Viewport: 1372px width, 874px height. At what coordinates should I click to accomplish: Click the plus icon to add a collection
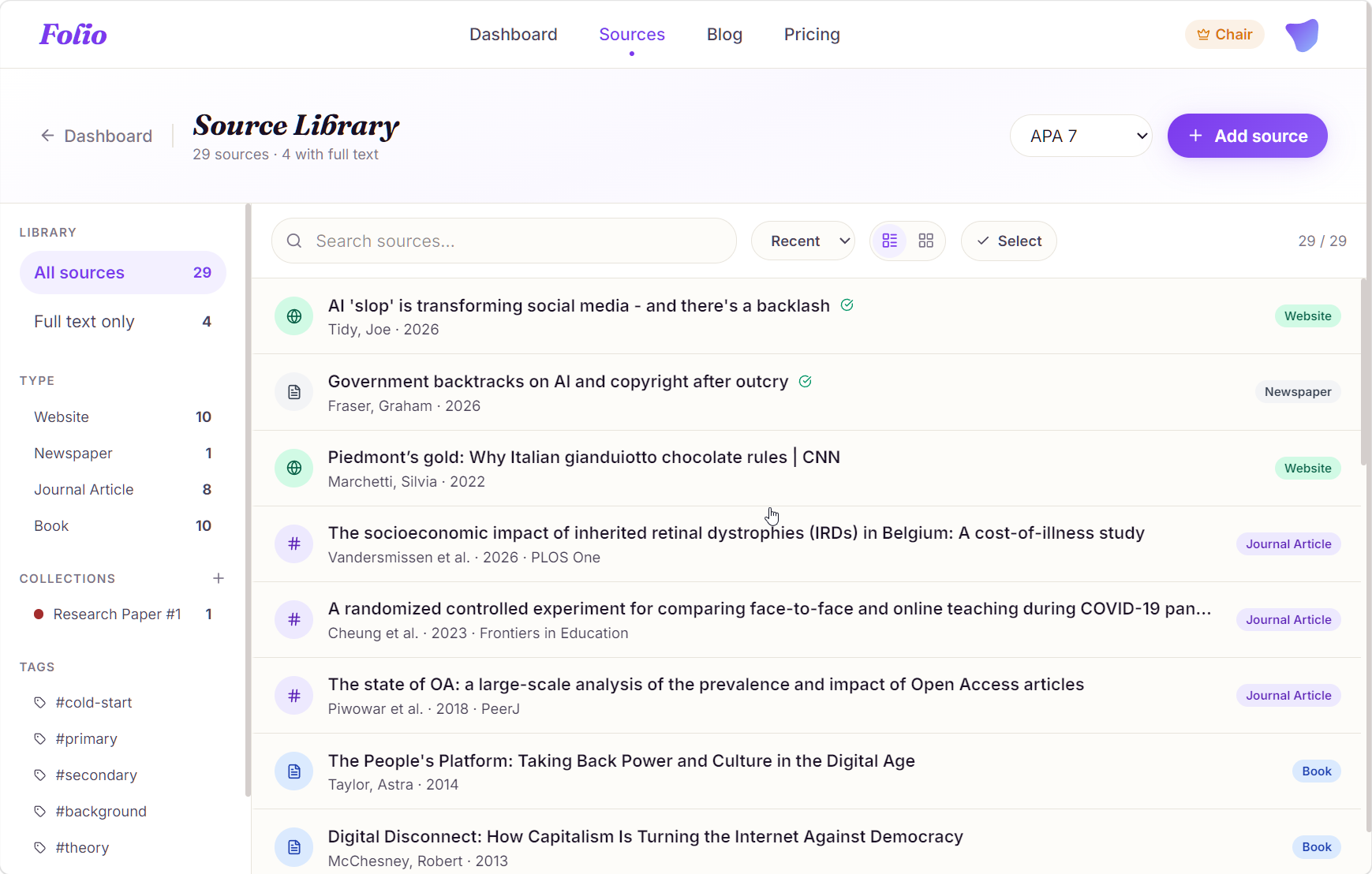(x=219, y=578)
